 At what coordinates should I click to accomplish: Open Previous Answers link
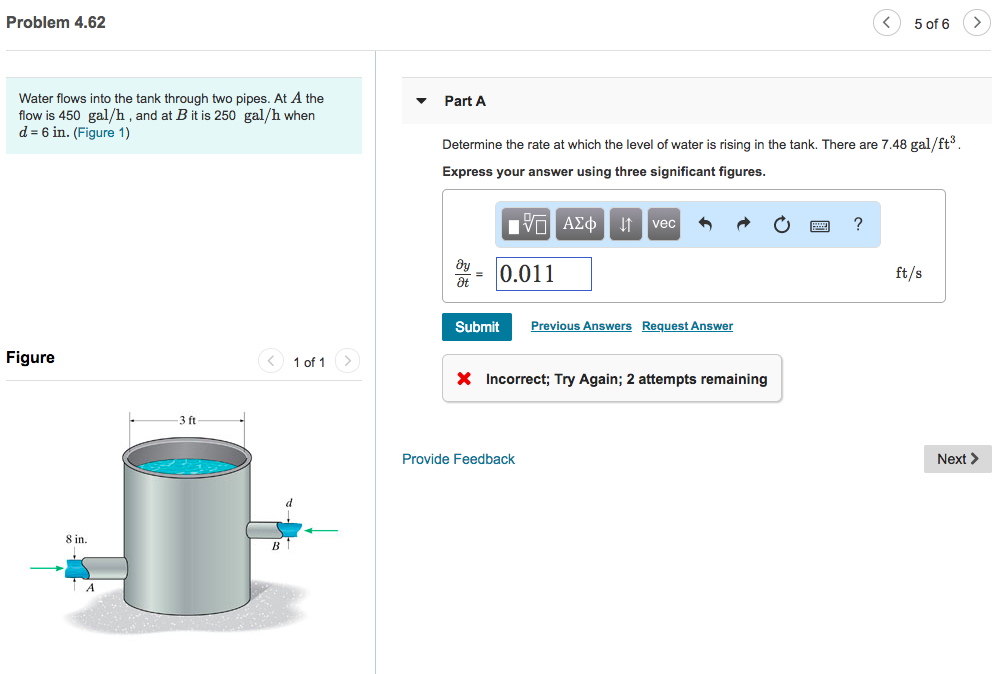(x=581, y=326)
